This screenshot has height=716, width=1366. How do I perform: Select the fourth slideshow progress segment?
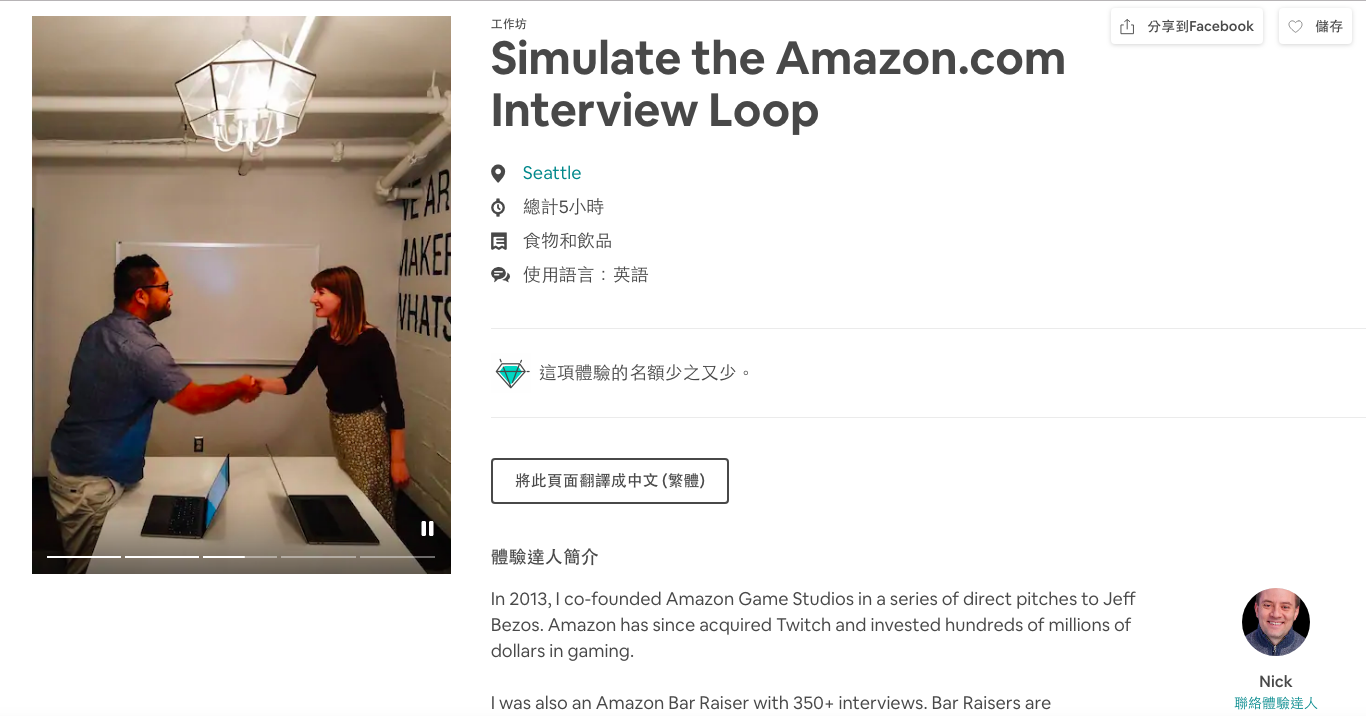(318, 556)
